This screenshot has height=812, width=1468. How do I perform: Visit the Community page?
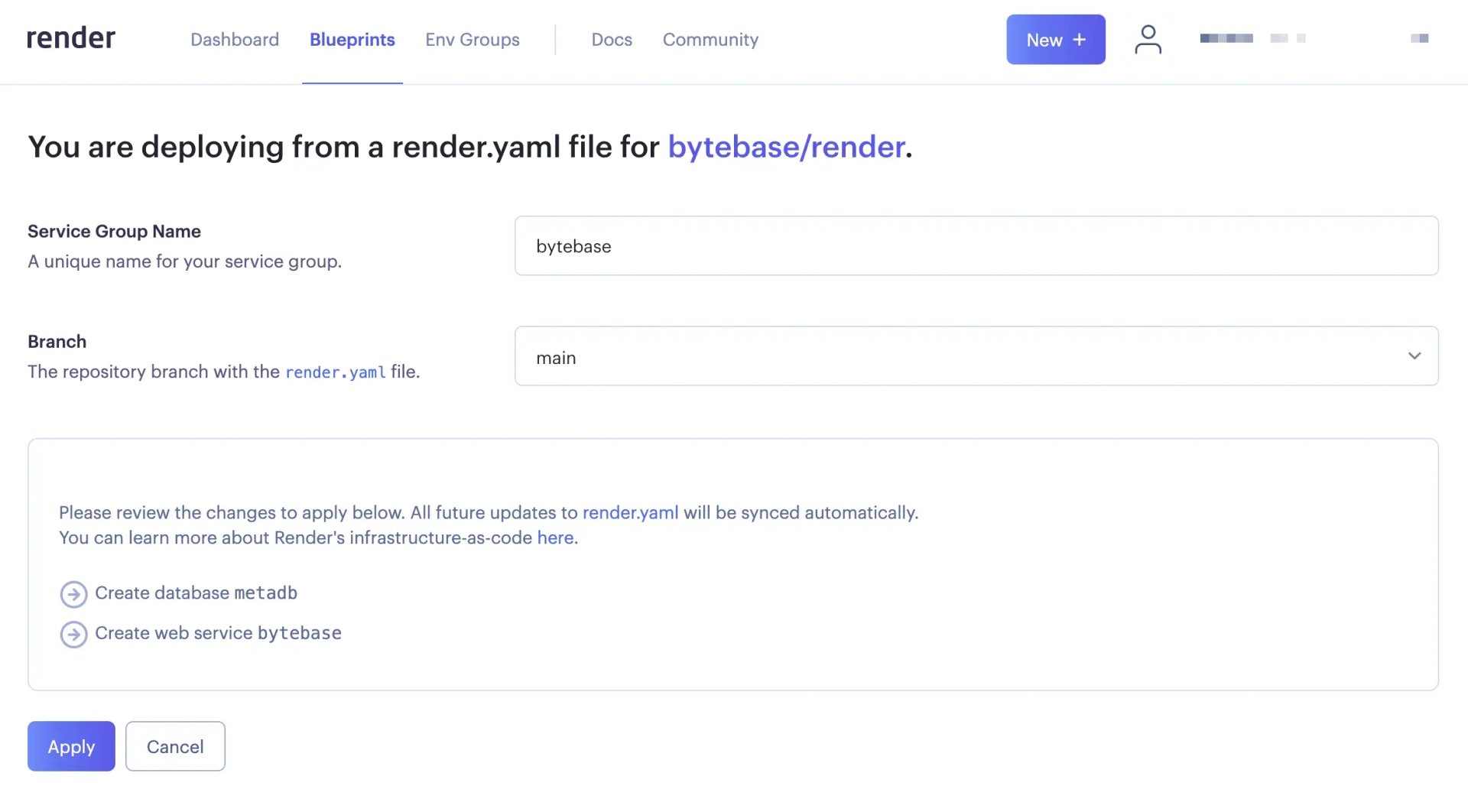(x=710, y=40)
